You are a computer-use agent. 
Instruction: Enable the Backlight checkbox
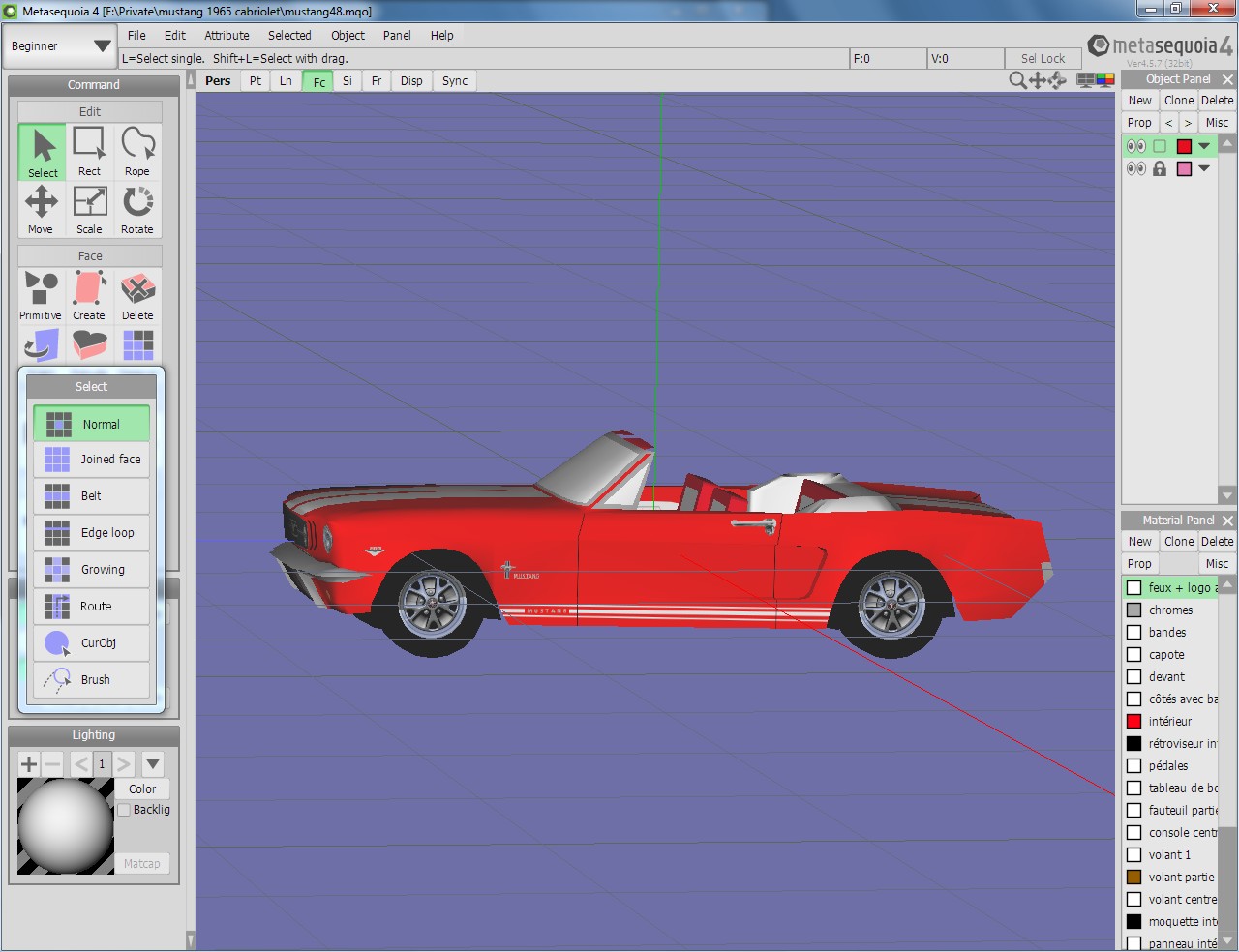[x=124, y=810]
